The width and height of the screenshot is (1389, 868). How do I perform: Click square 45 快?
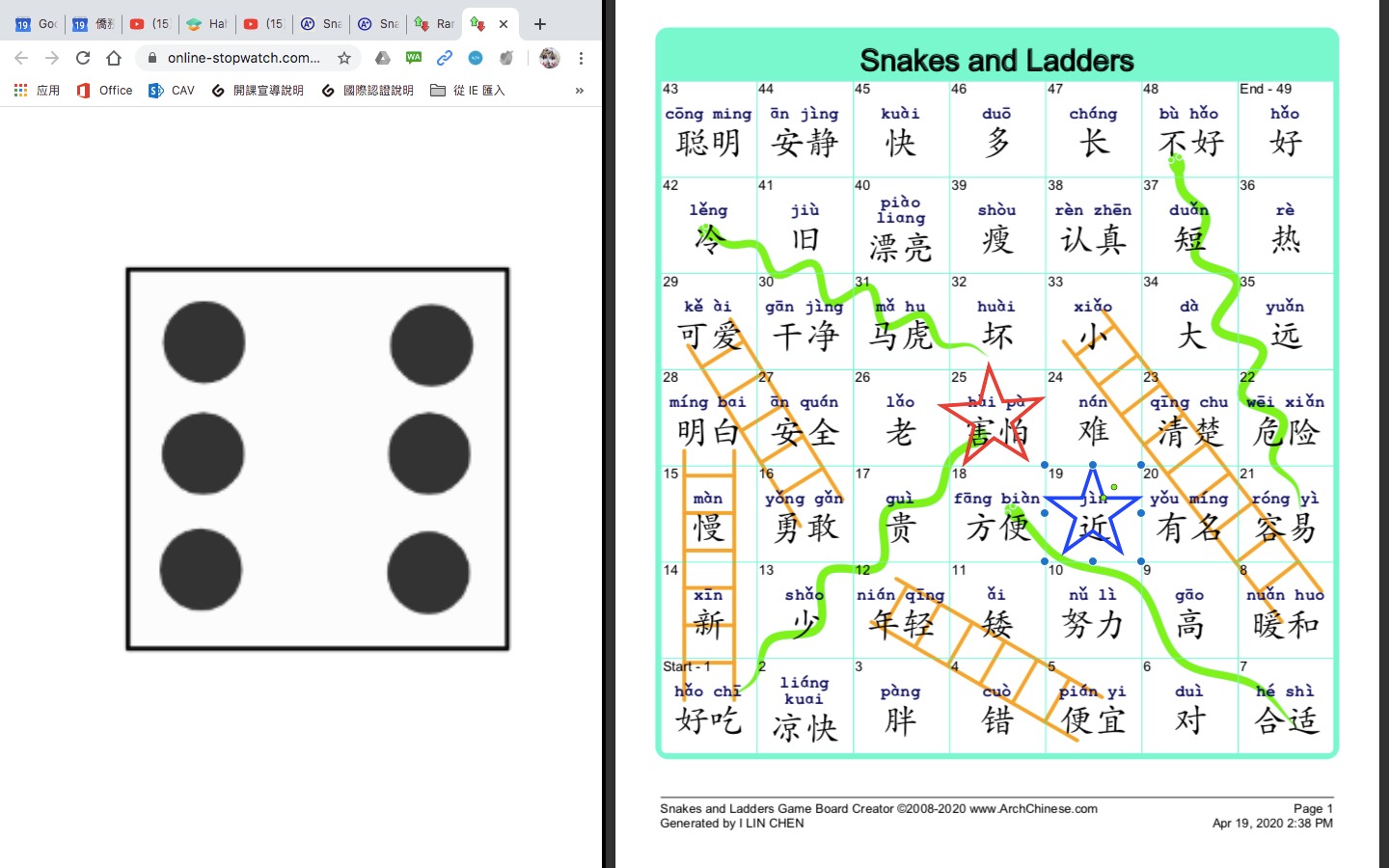pos(901,129)
